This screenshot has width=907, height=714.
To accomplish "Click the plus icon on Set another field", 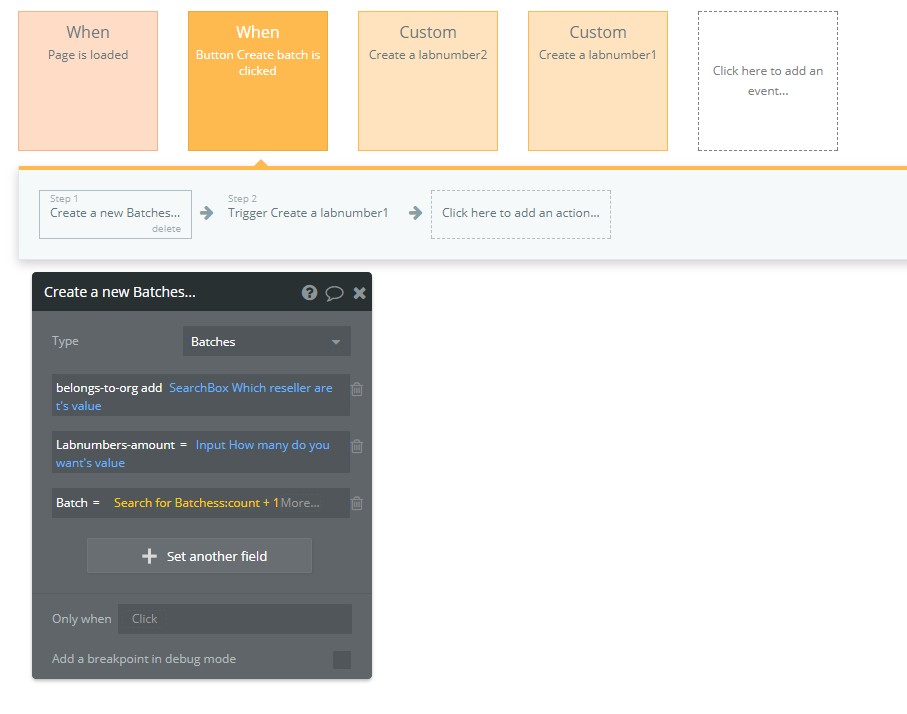I will pos(149,556).
